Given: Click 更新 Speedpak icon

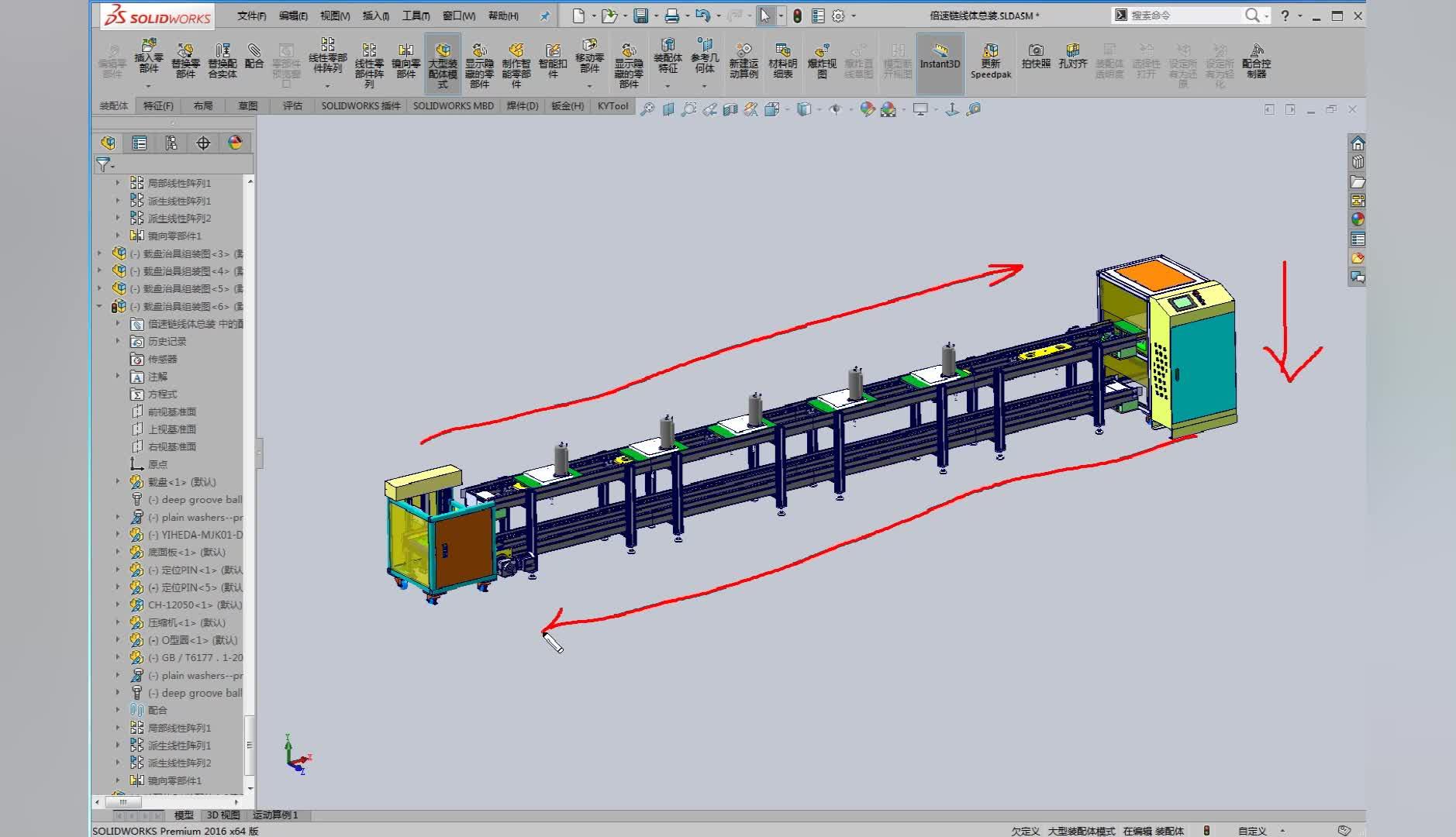Looking at the screenshot, I should 990,60.
